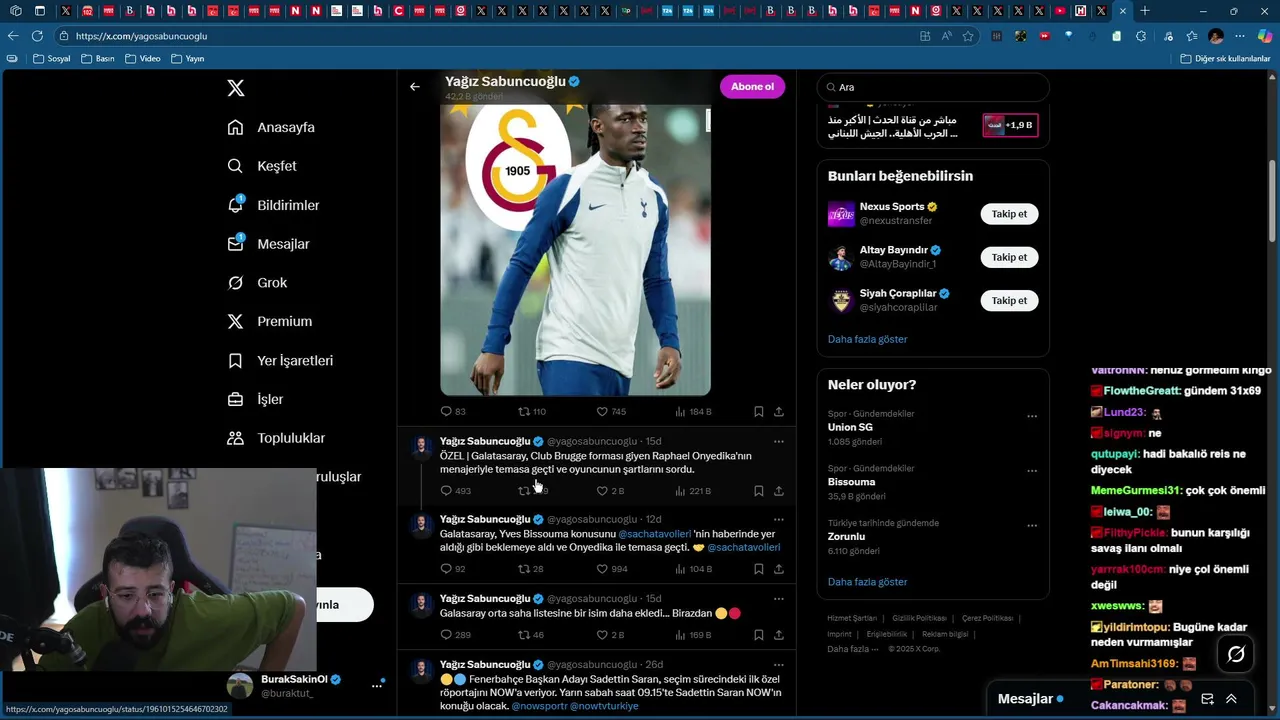Expand the Mesajlar drawer arrows

pyautogui.click(x=1231, y=699)
